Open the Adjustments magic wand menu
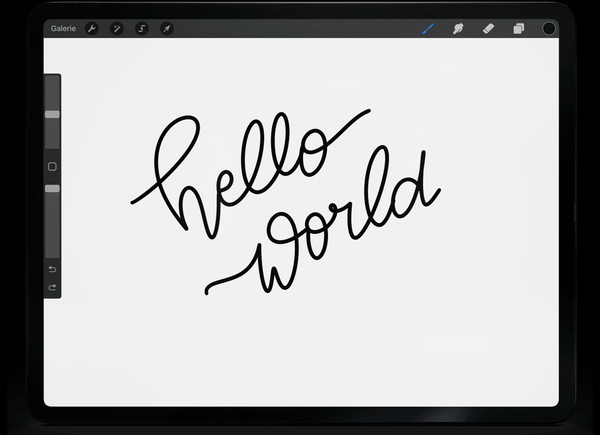Screen dimensions: 600x435 117,28
